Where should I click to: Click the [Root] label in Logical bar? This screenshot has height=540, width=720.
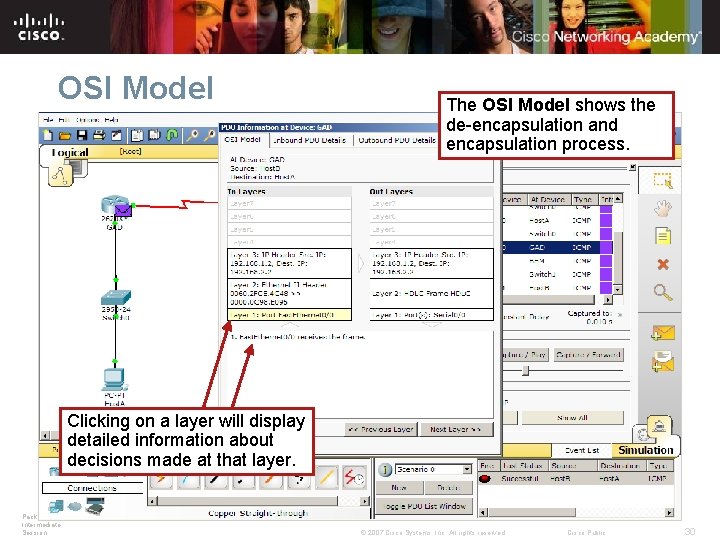(130, 151)
